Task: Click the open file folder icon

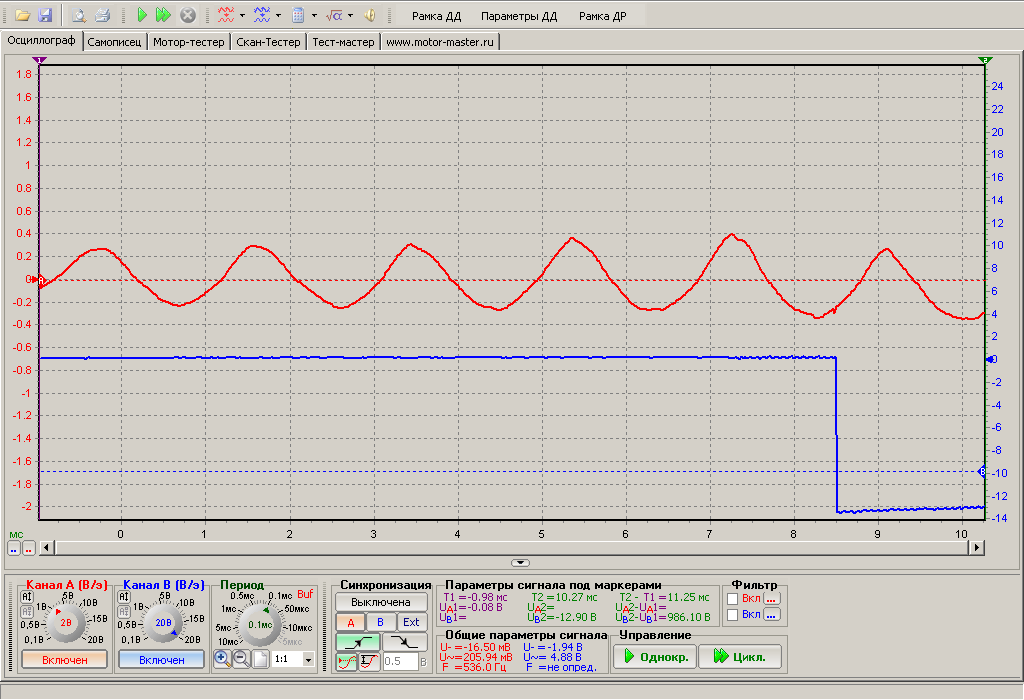Action: point(23,15)
